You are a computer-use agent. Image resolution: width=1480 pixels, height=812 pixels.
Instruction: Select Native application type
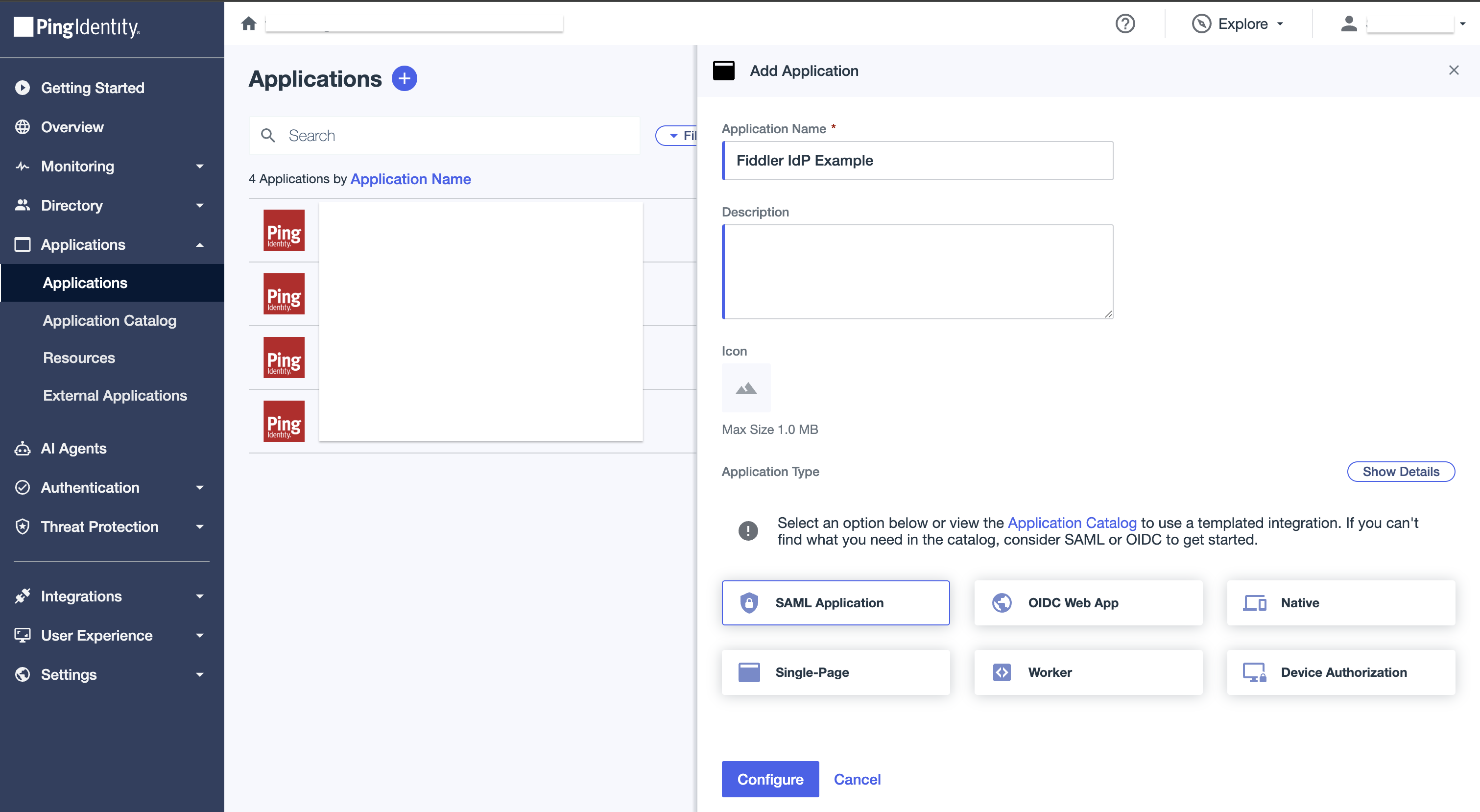1340,603
